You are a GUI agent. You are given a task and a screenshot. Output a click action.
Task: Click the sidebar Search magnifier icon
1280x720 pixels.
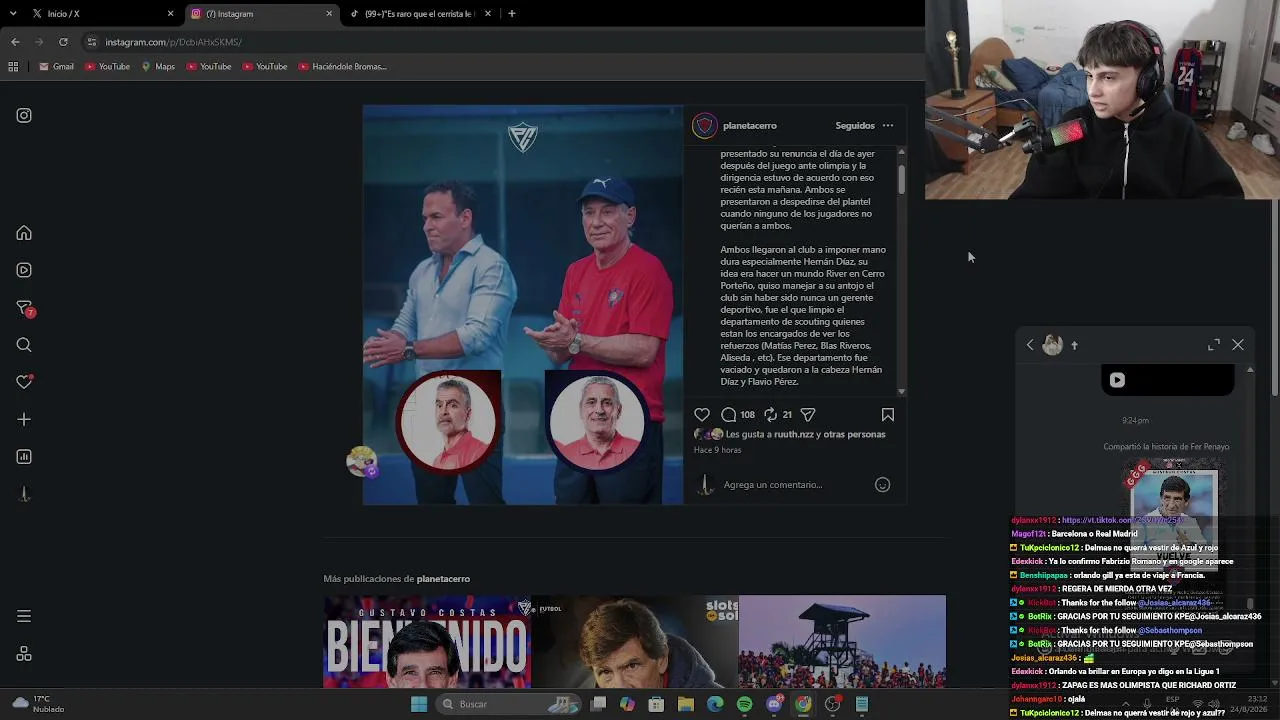coord(24,345)
